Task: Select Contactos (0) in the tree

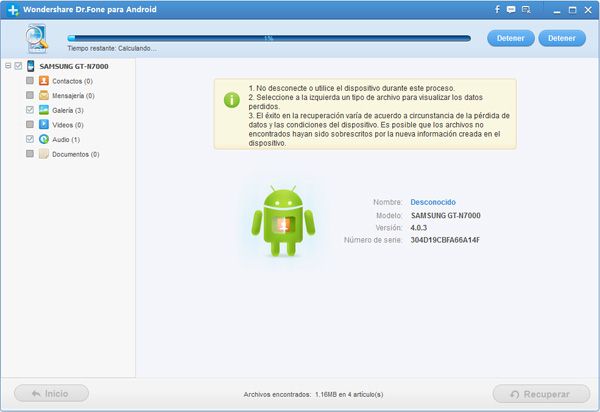Action: click(72, 81)
